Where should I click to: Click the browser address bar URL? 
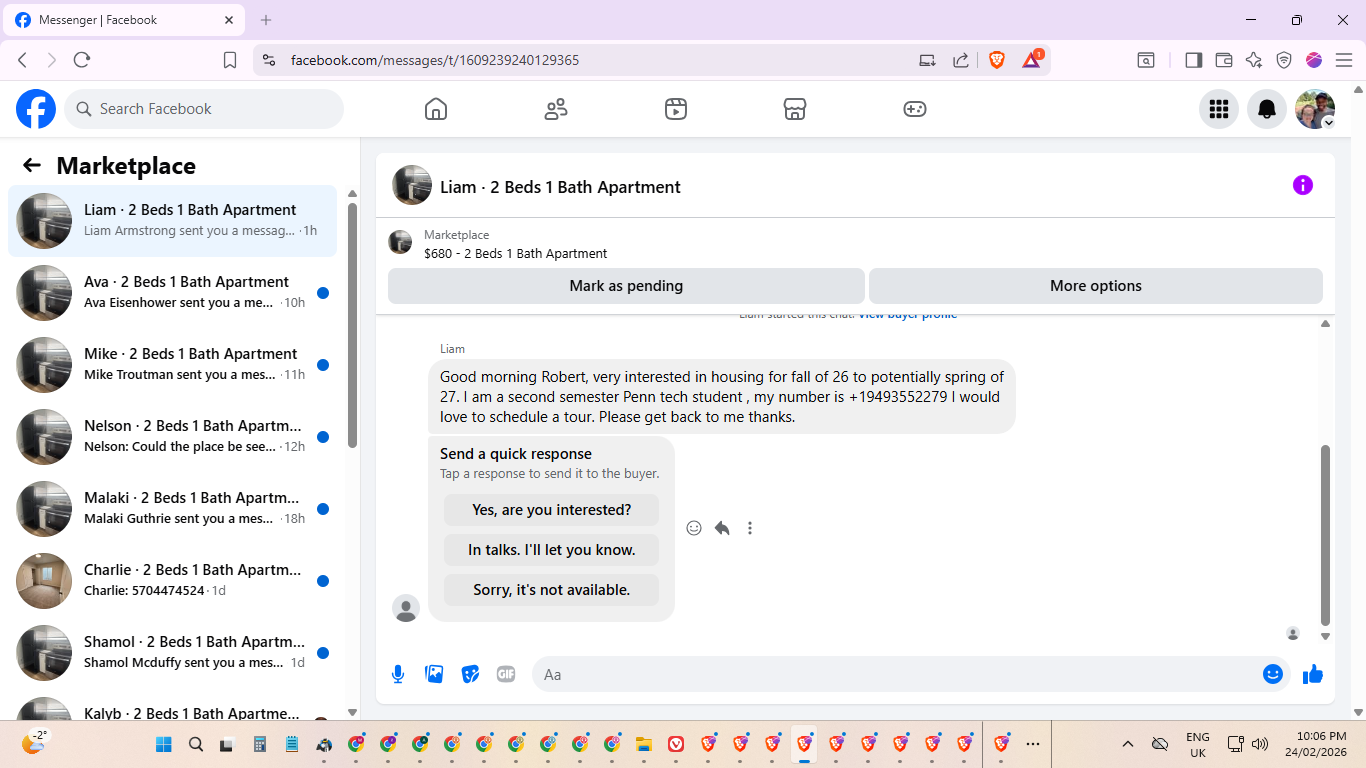[435, 60]
